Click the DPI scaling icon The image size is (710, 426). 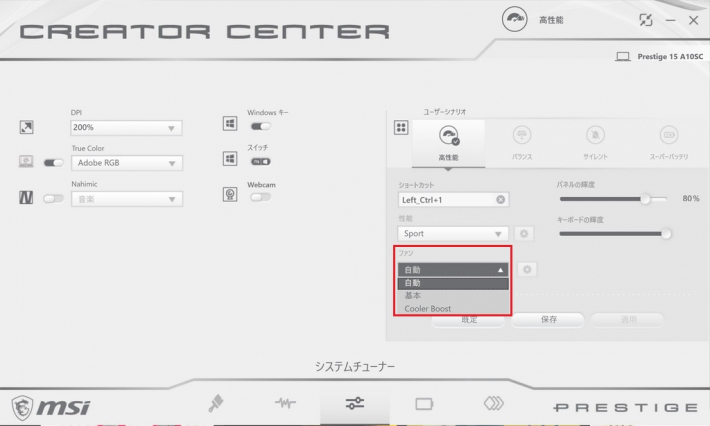pyautogui.click(x=27, y=127)
